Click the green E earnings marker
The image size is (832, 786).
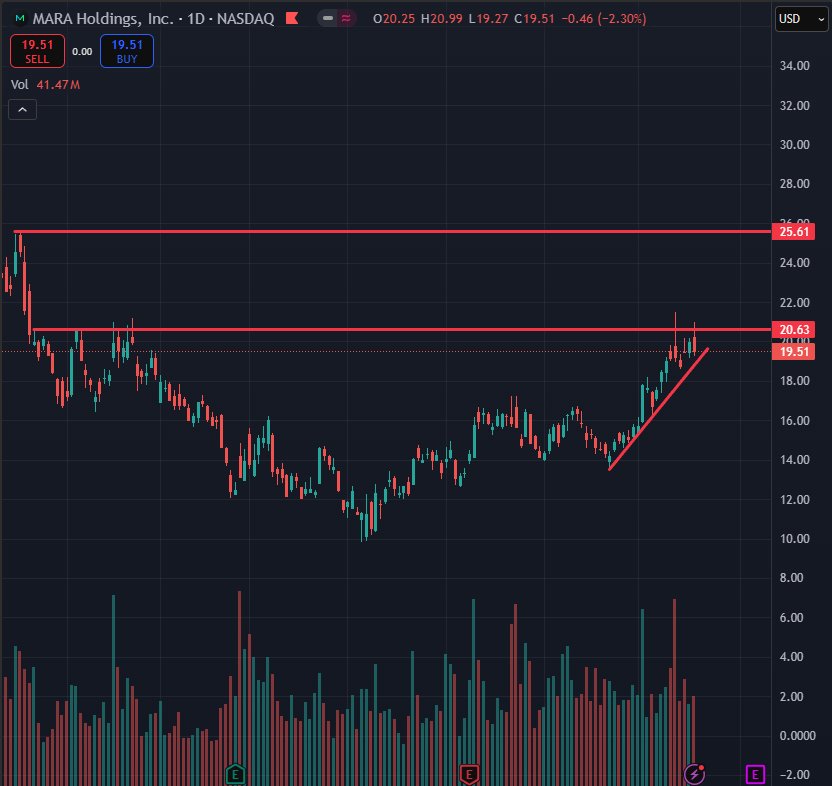[235, 775]
